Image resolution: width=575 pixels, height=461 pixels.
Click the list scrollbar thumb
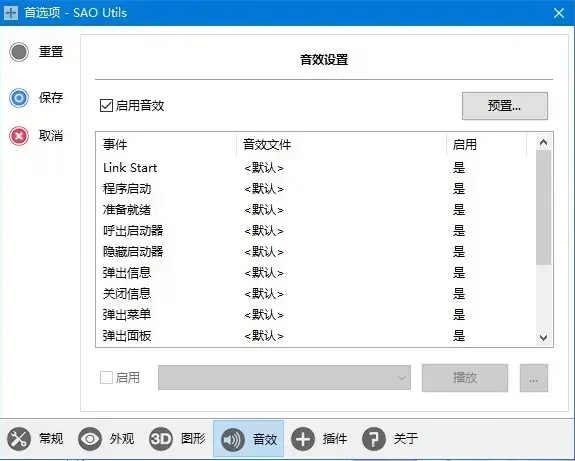point(543,207)
